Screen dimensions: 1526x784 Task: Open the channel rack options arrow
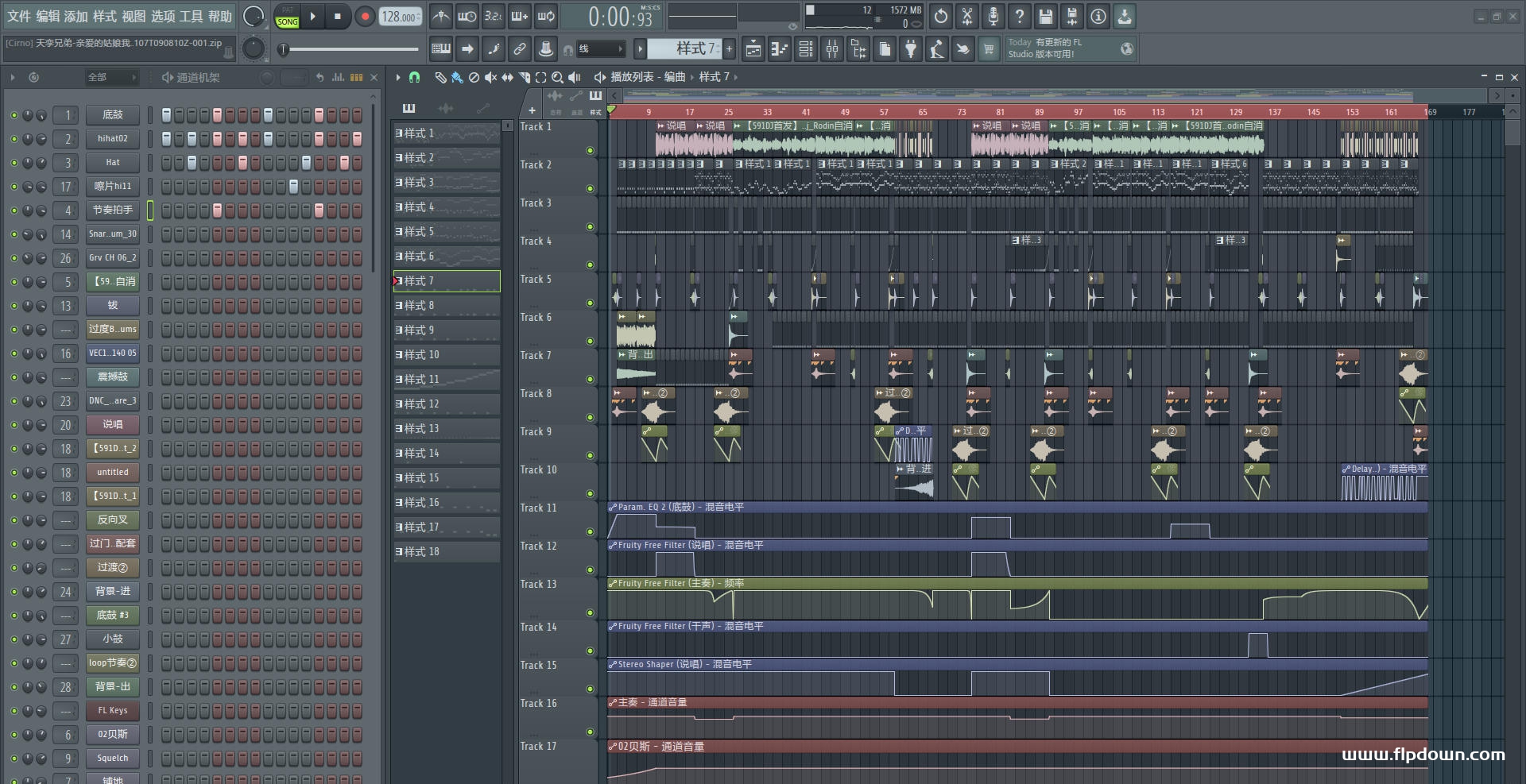12,77
